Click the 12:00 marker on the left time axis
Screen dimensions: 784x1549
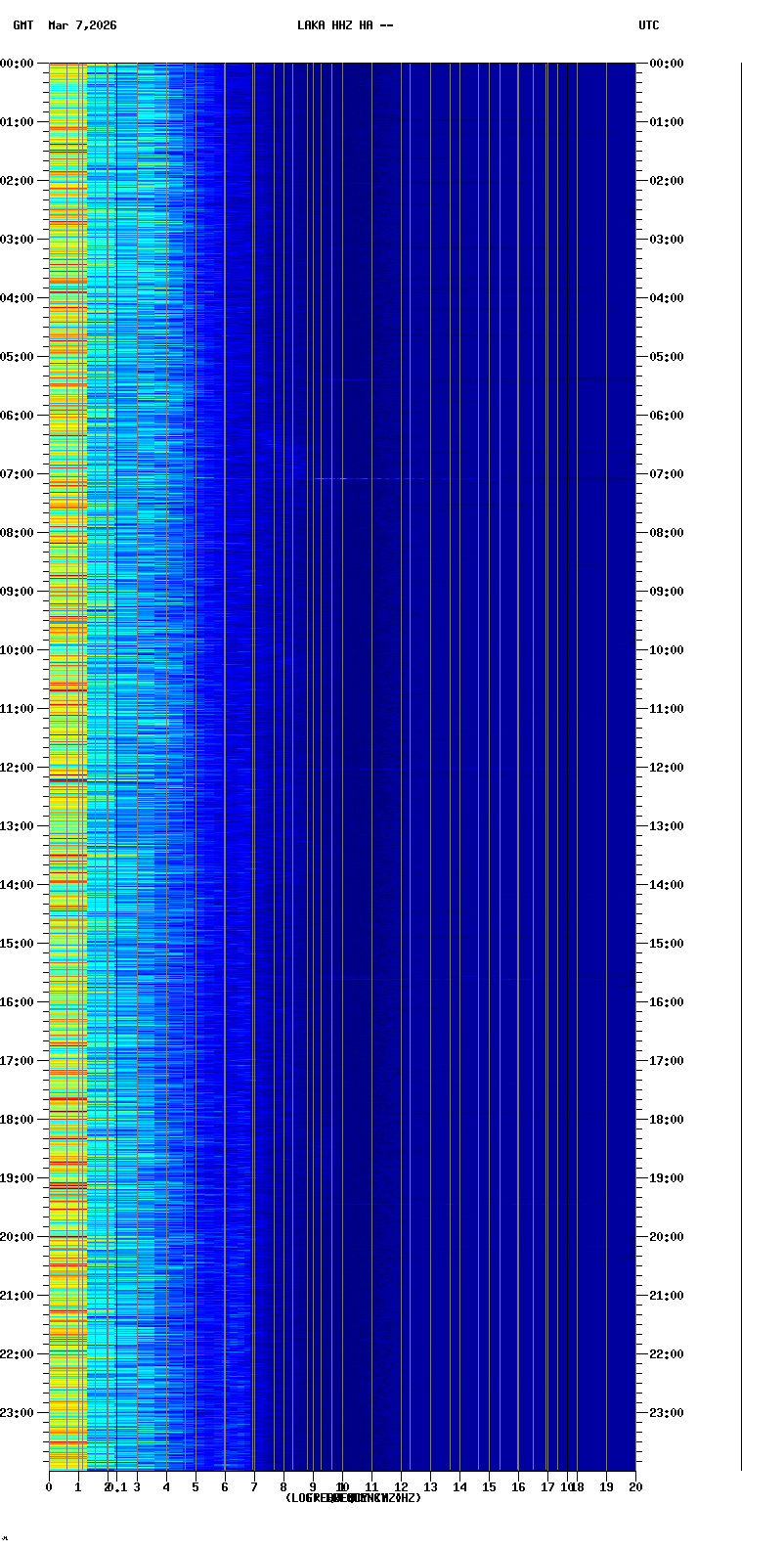18,768
